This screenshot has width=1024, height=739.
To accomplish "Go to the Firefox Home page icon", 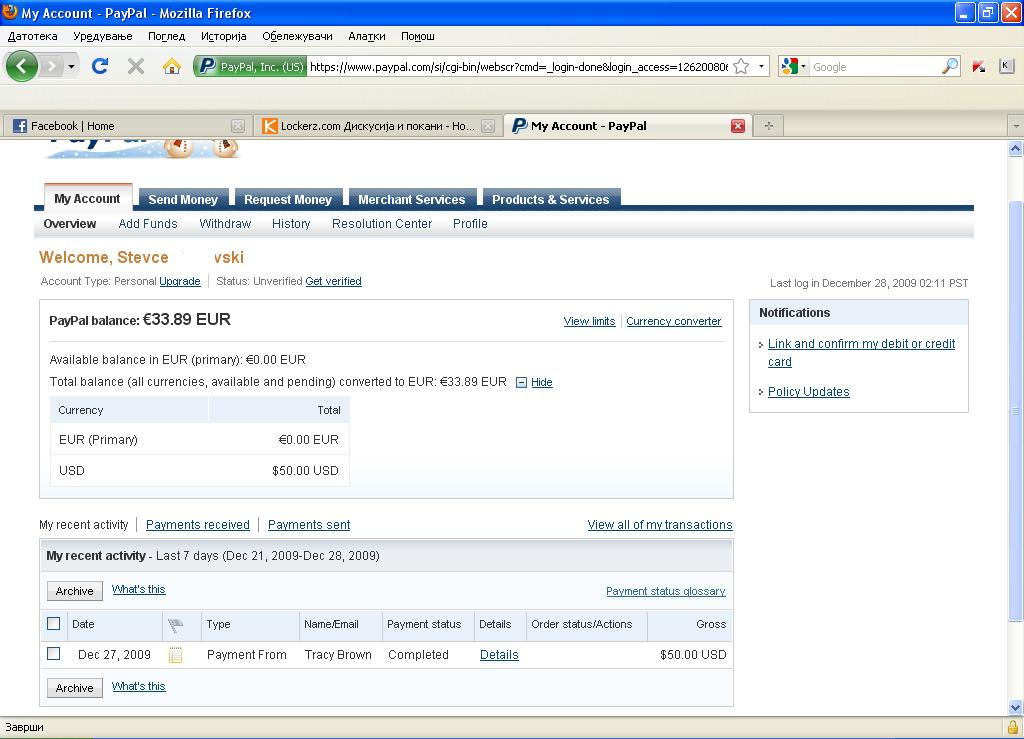I will click(172, 67).
